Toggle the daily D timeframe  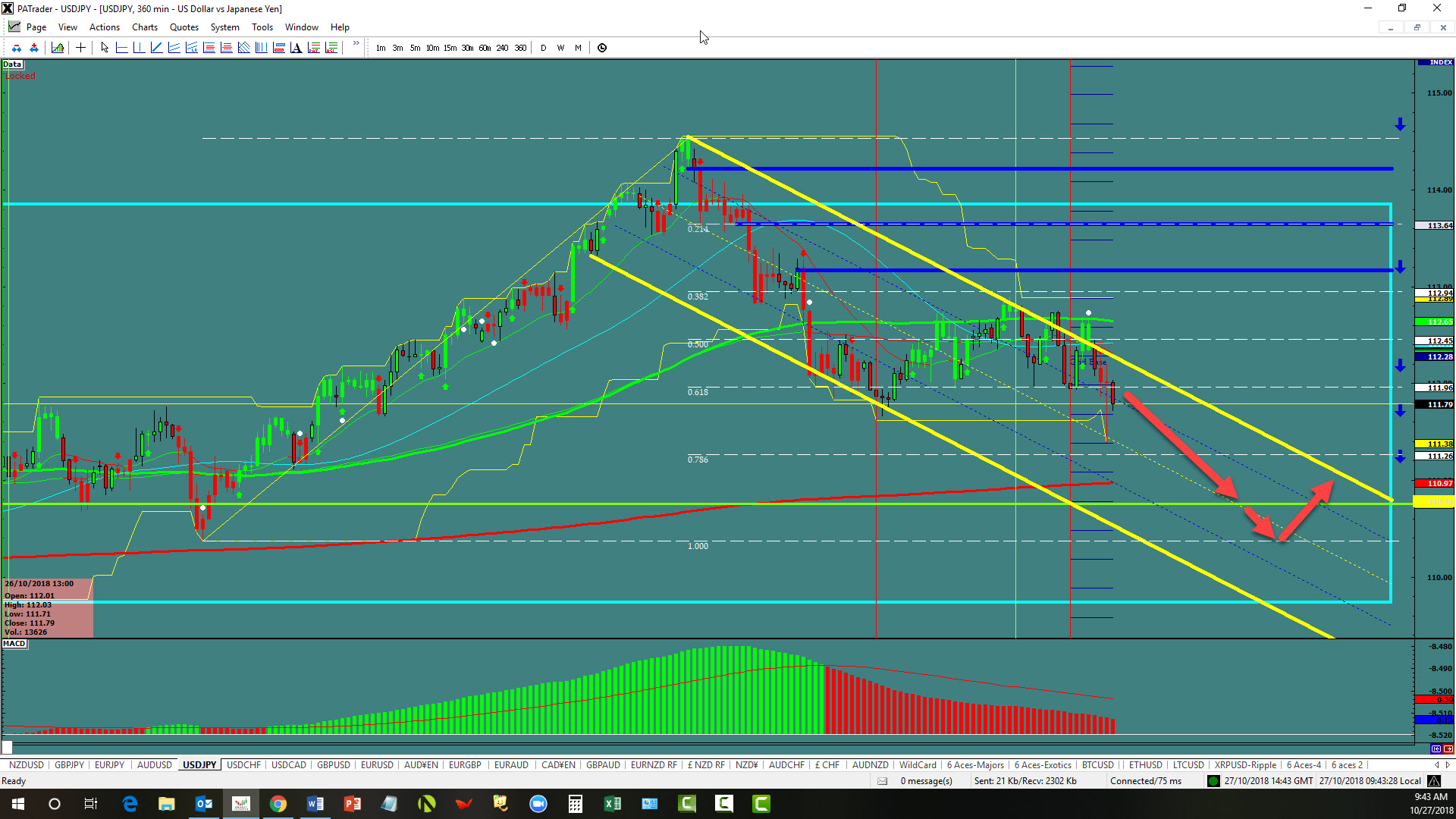click(x=543, y=48)
